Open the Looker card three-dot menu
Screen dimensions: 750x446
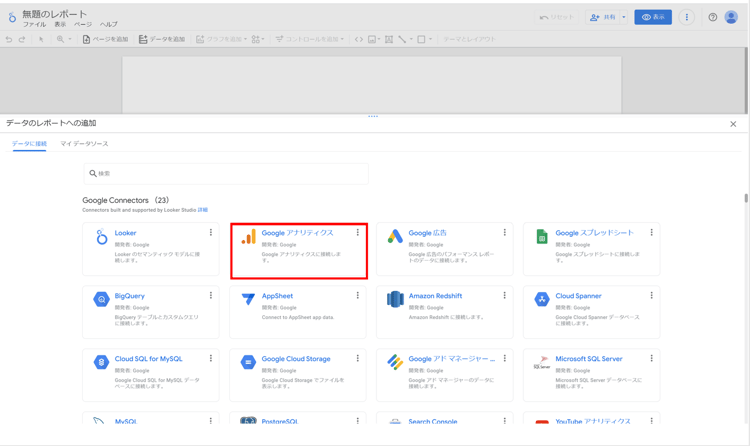point(211,233)
